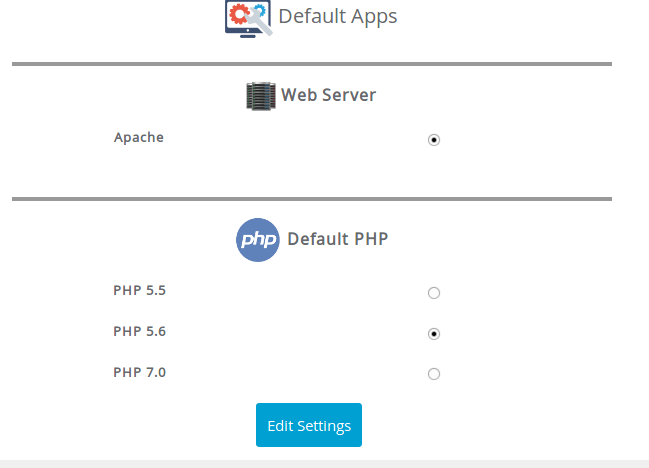This screenshot has width=649, height=468.
Task: Save with the Edit Settings button
Action: click(309, 425)
